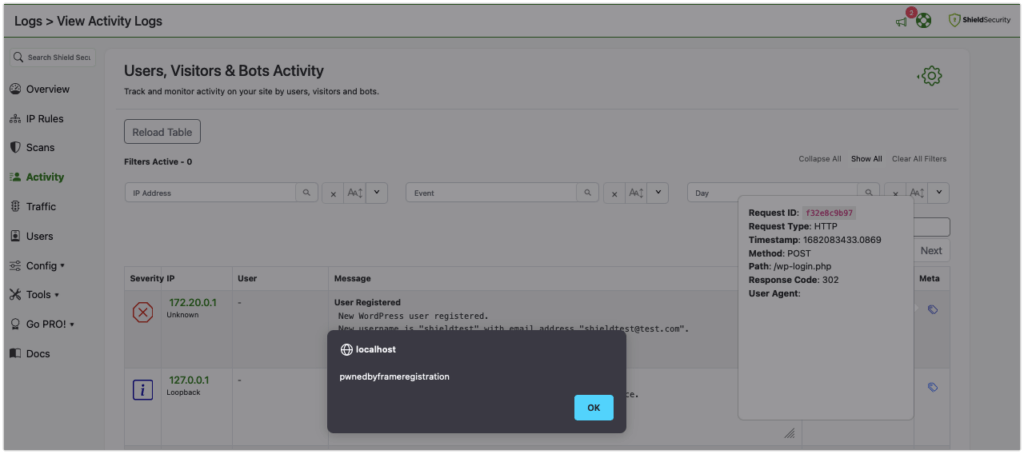Viewport: 1024px width, 454px height.
Task: Expand the IP Address filter options dropdown
Action: 377,193
